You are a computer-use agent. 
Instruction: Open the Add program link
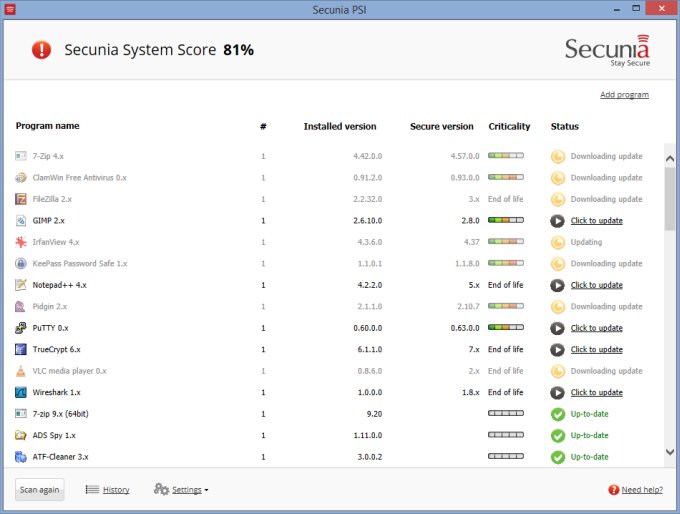point(624,95)
